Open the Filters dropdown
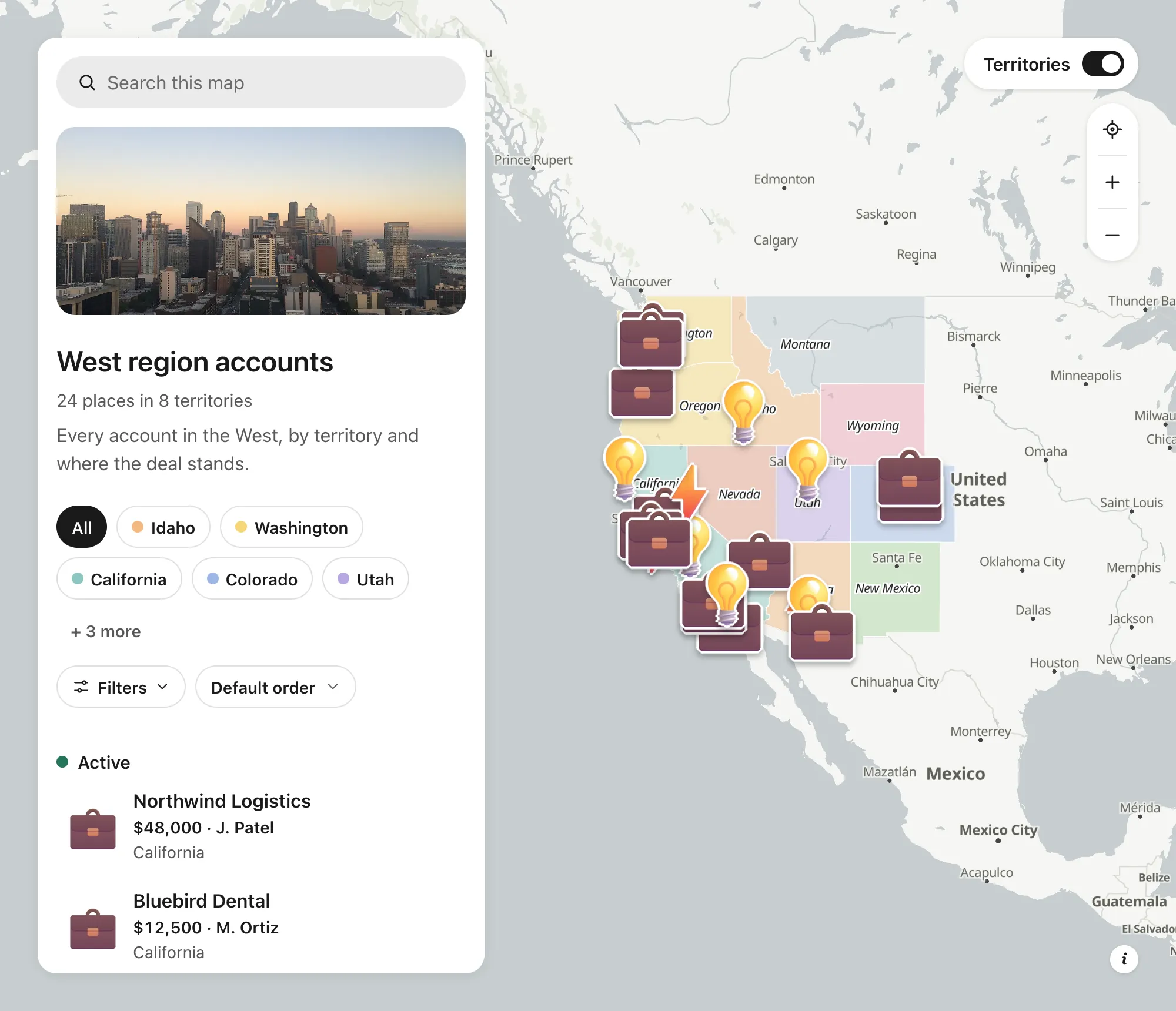 click(121, 687)
